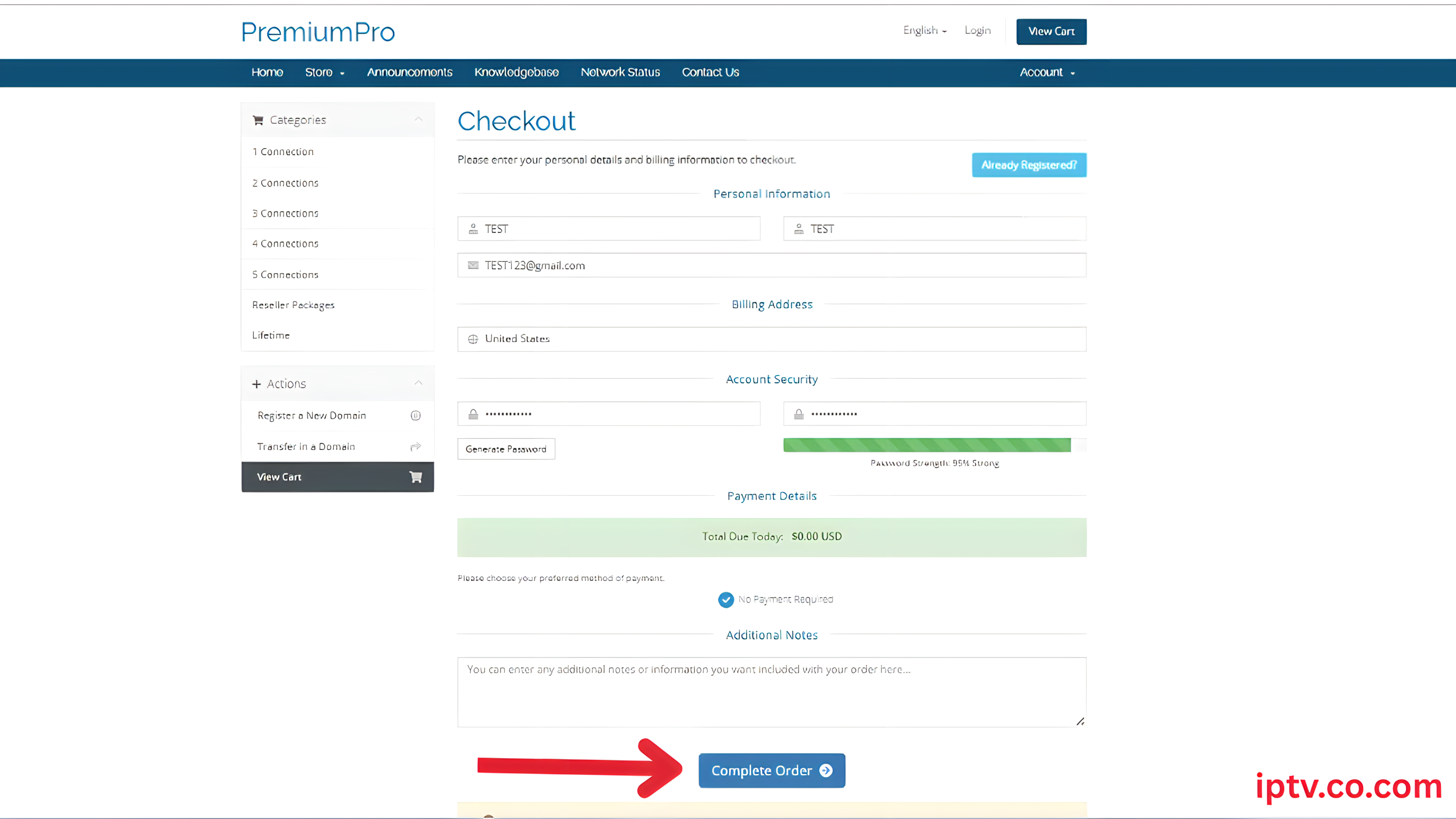
Task: Open Lifetime category
Action: 337,335
